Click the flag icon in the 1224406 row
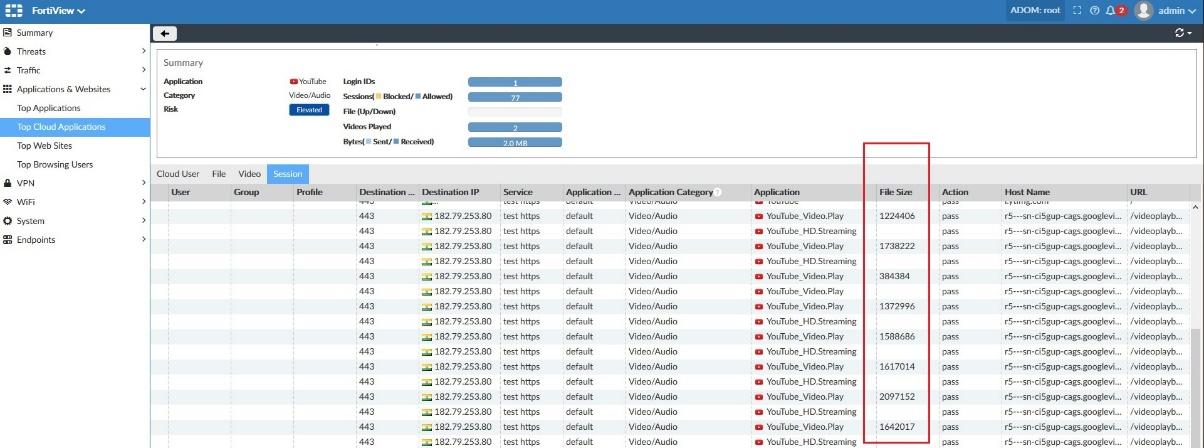The width and height of the screenshot is (1204, 448). (x=427, y=216)
